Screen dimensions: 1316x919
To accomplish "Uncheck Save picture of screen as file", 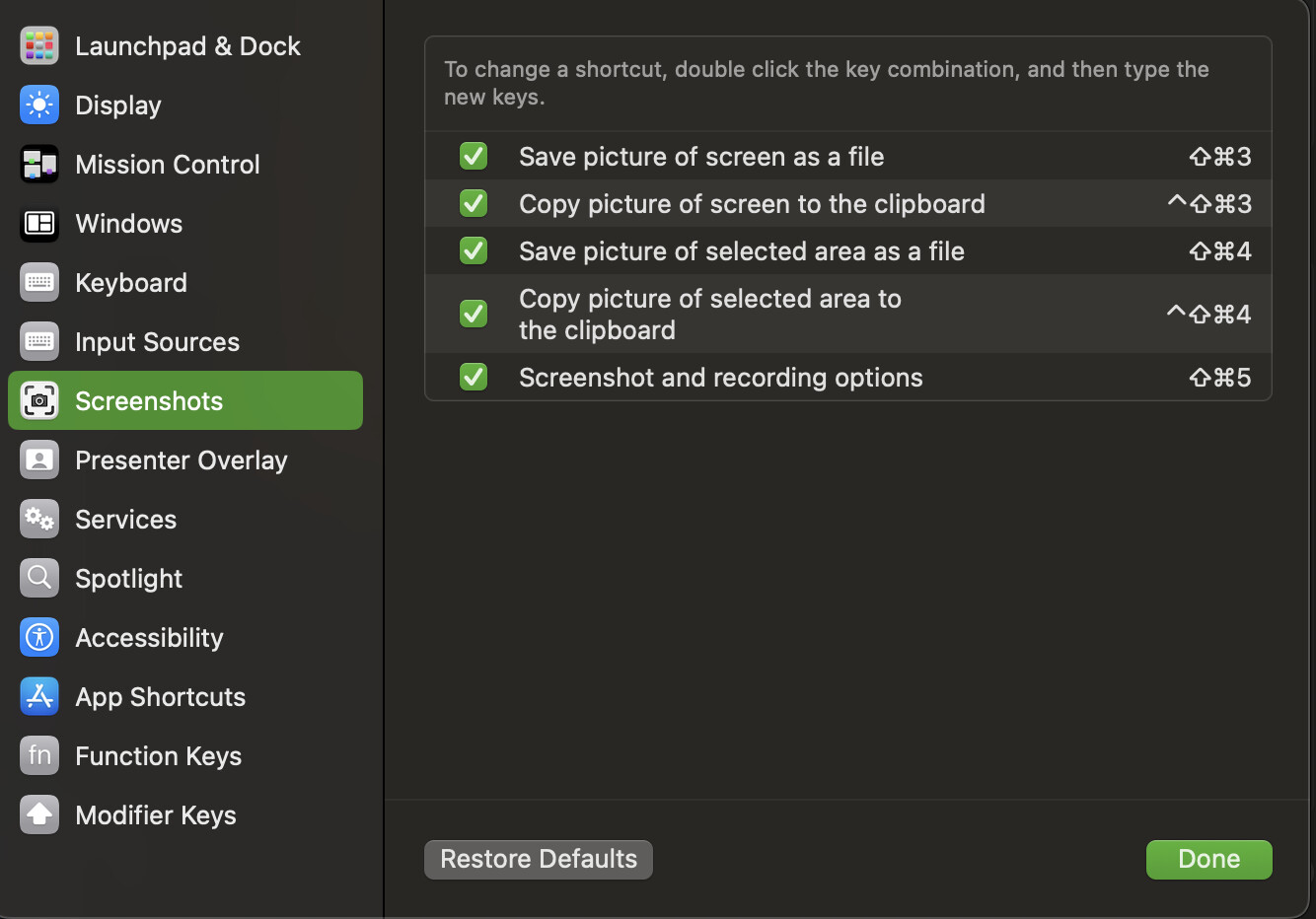I will (x=474, y=156).
